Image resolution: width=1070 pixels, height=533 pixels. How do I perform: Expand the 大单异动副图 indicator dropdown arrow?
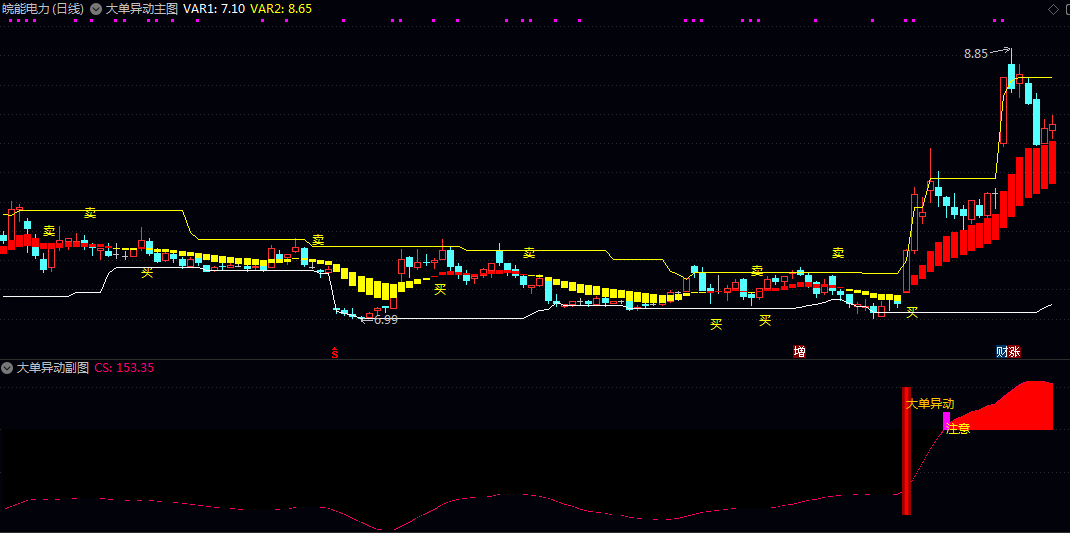point(7,368)
